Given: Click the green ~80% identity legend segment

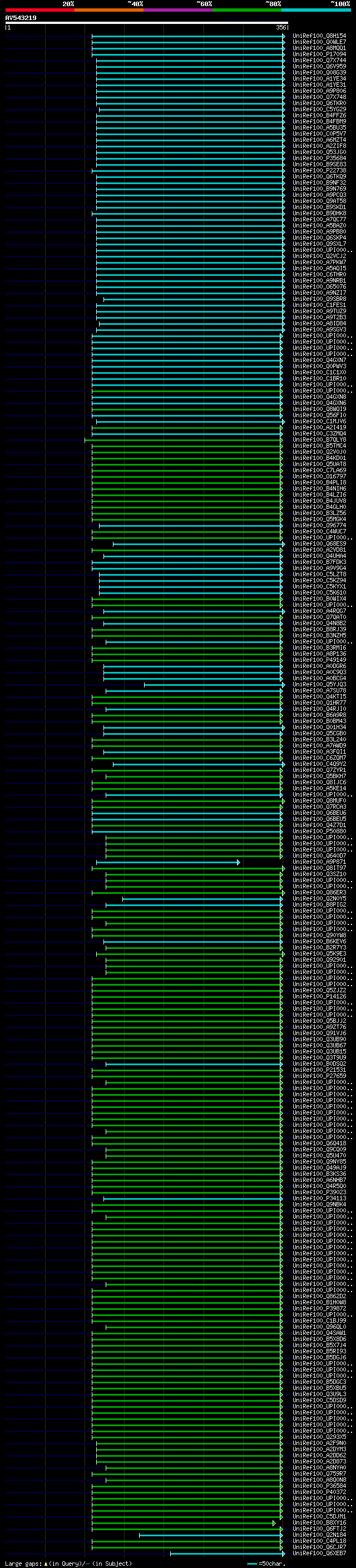Looking at the screenshot, I should click(x=247, y=10).
